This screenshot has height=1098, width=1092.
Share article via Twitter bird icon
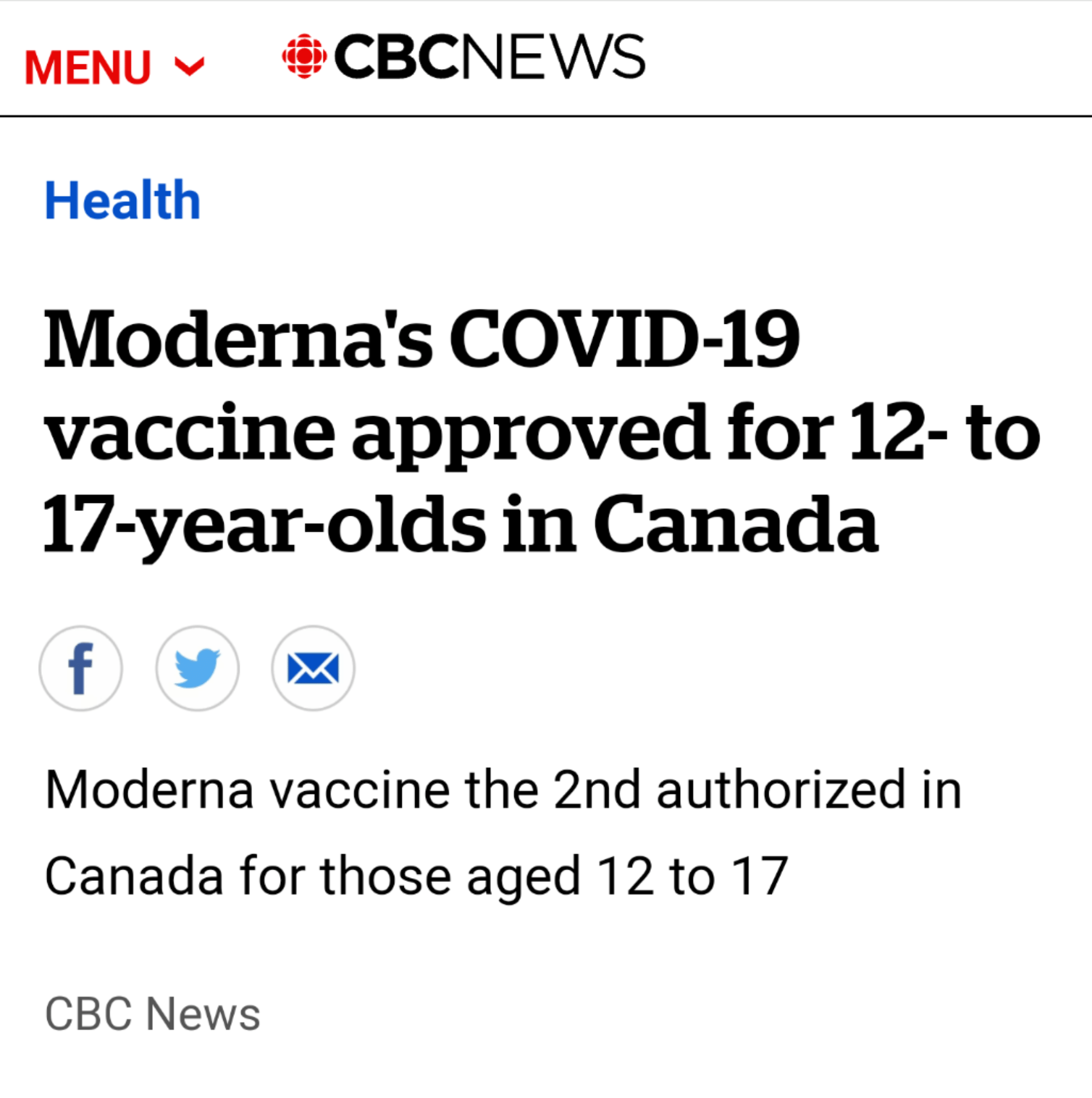pyautogui.click(x=197, y=668)
